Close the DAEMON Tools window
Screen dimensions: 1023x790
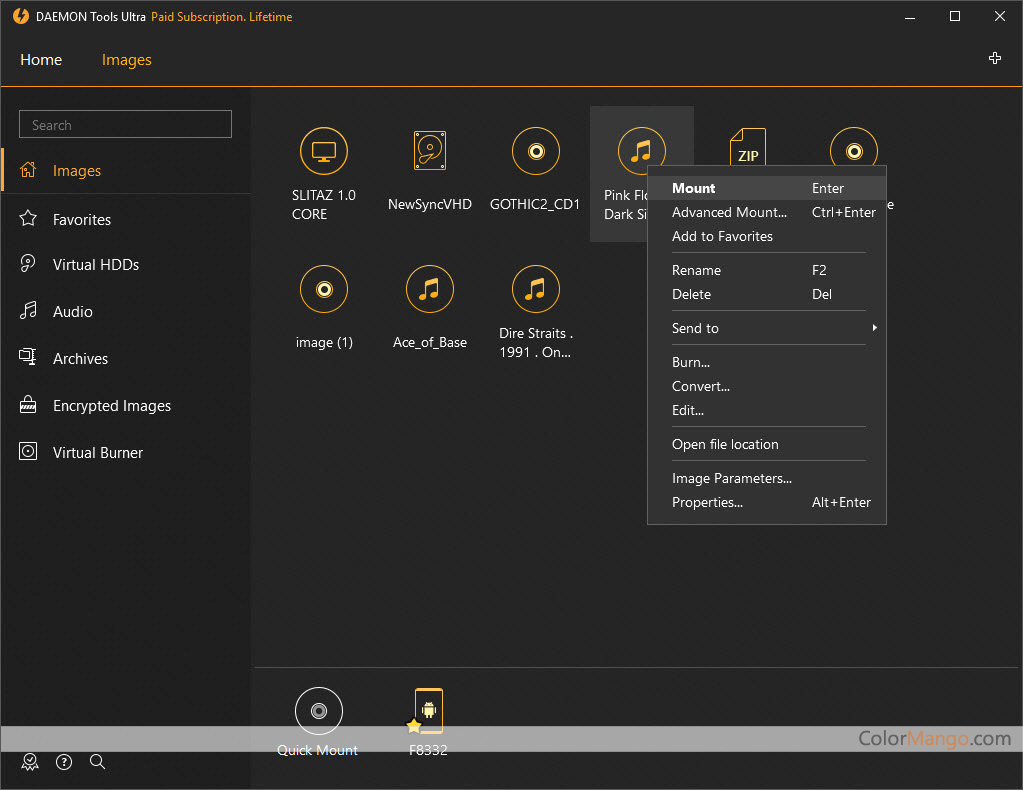1000,16
